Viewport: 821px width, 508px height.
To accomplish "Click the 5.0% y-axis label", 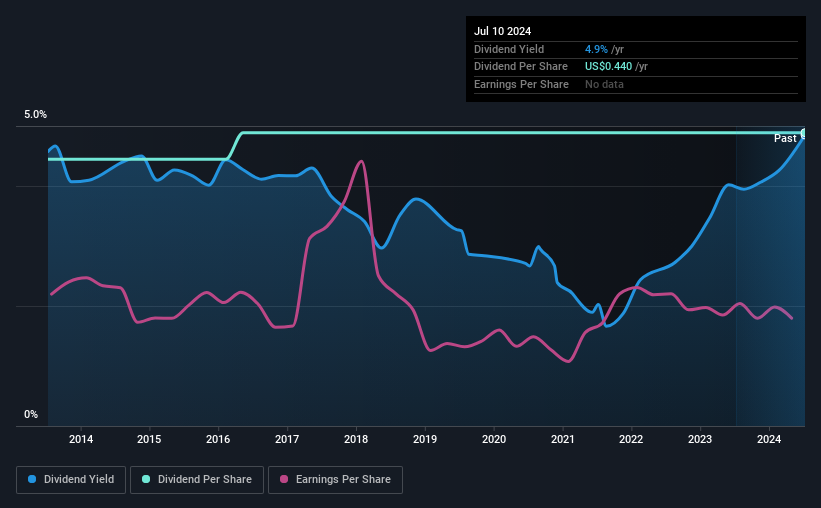I will [35, 114].
